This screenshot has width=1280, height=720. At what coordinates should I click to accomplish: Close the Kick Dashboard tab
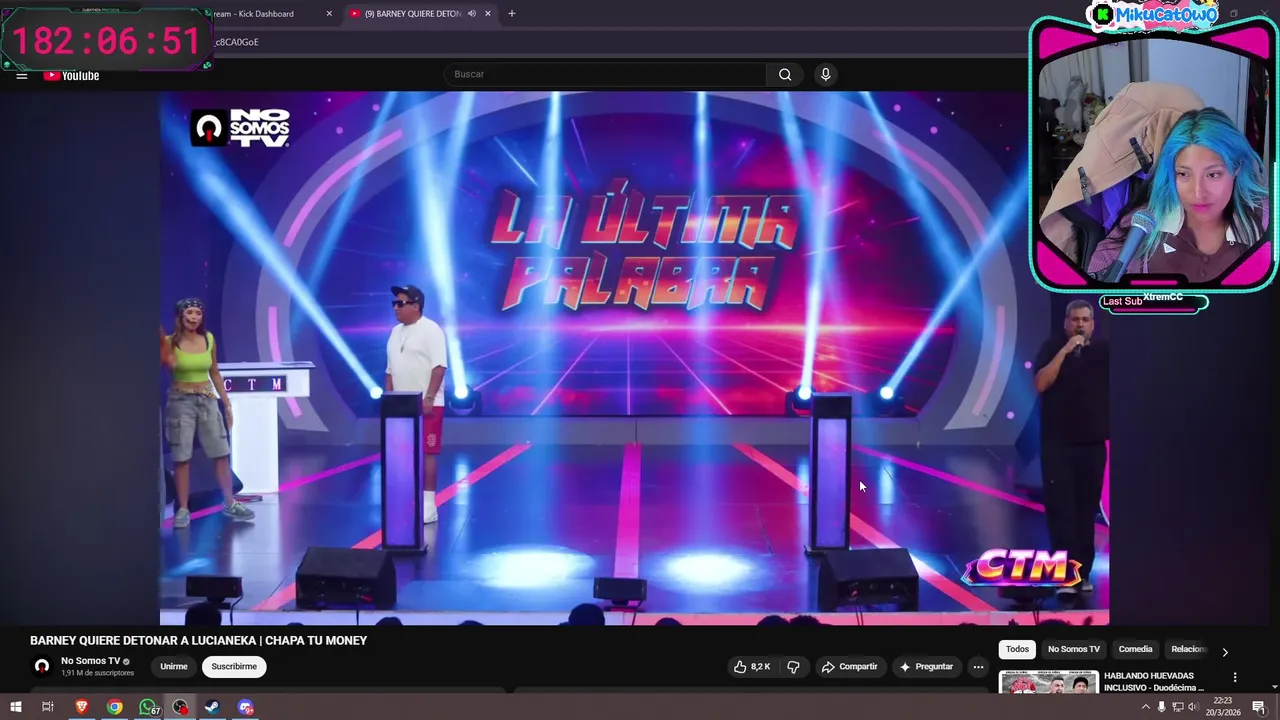pos(329,14)
